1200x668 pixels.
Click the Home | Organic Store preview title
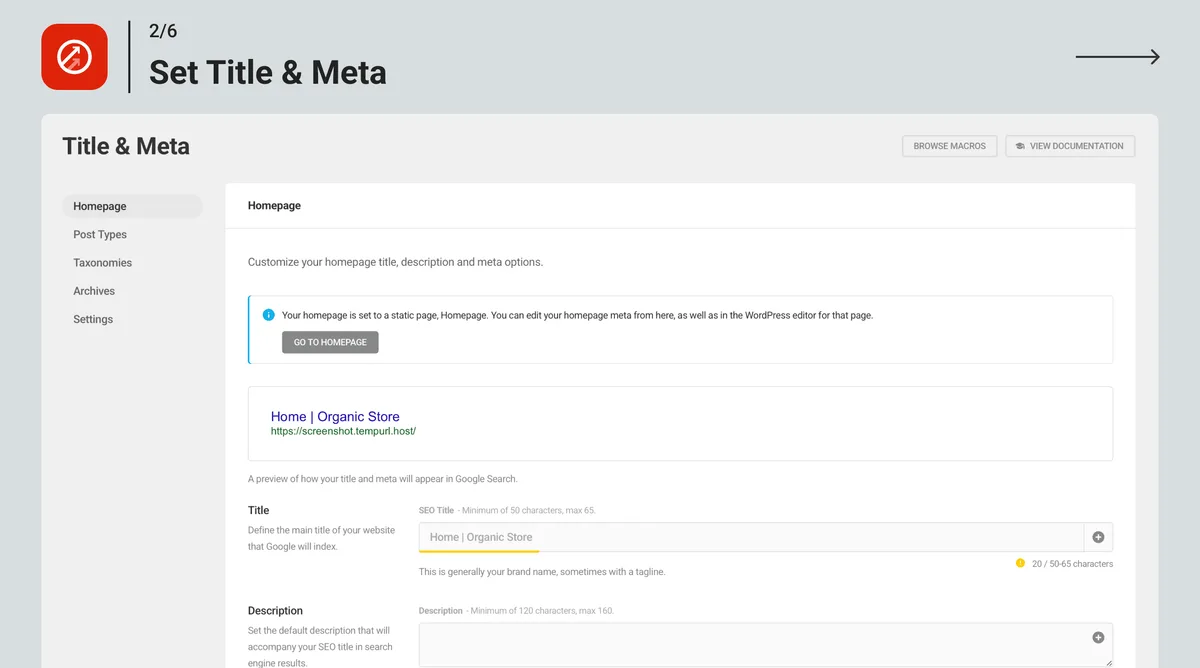[335, 416]
